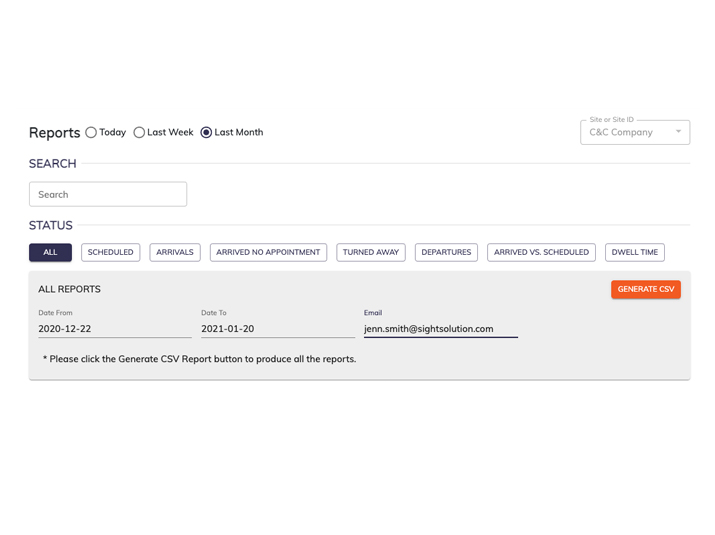Switch to TURNED AWAY reports

click(371, 252)
